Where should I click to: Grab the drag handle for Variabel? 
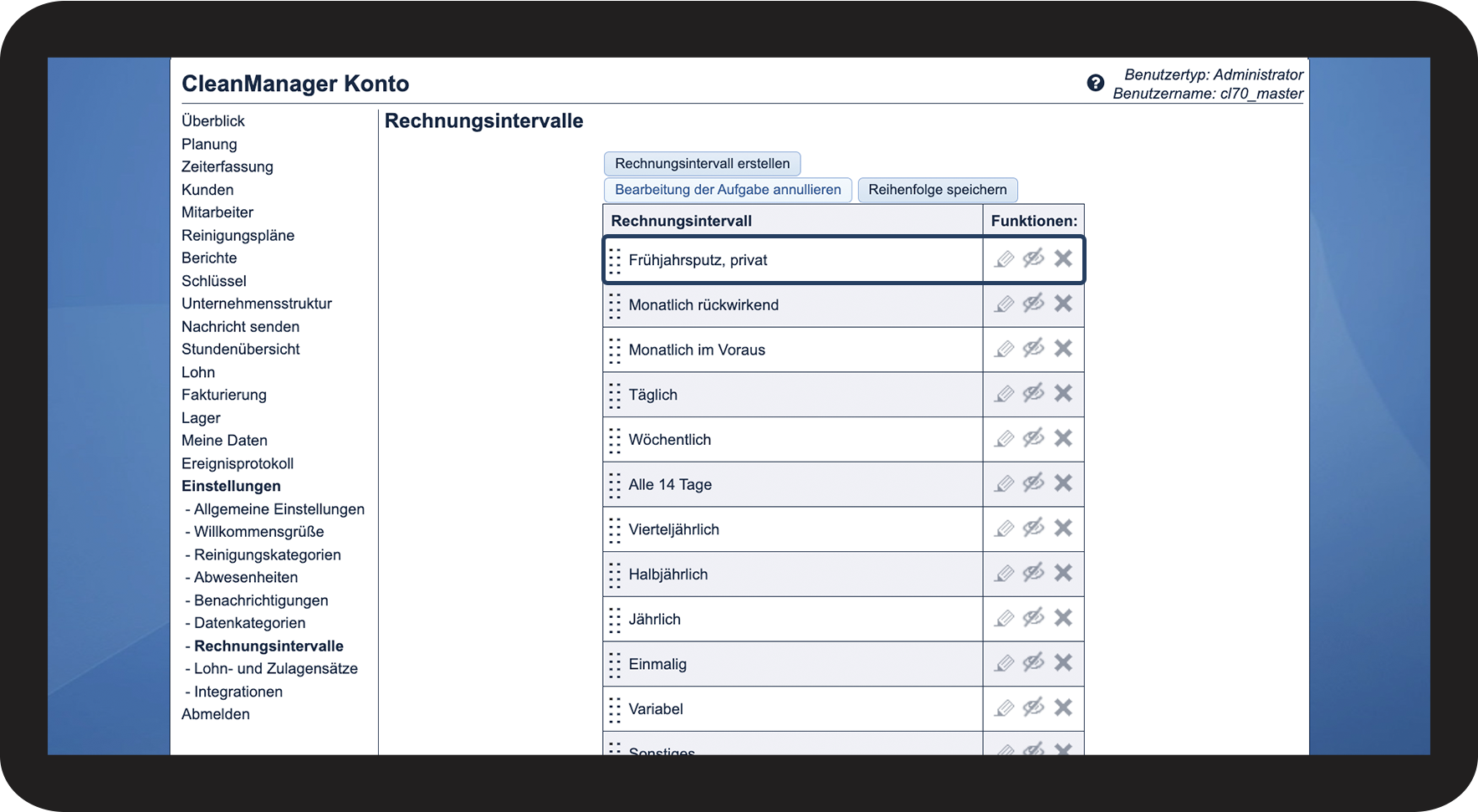point(615,709)
